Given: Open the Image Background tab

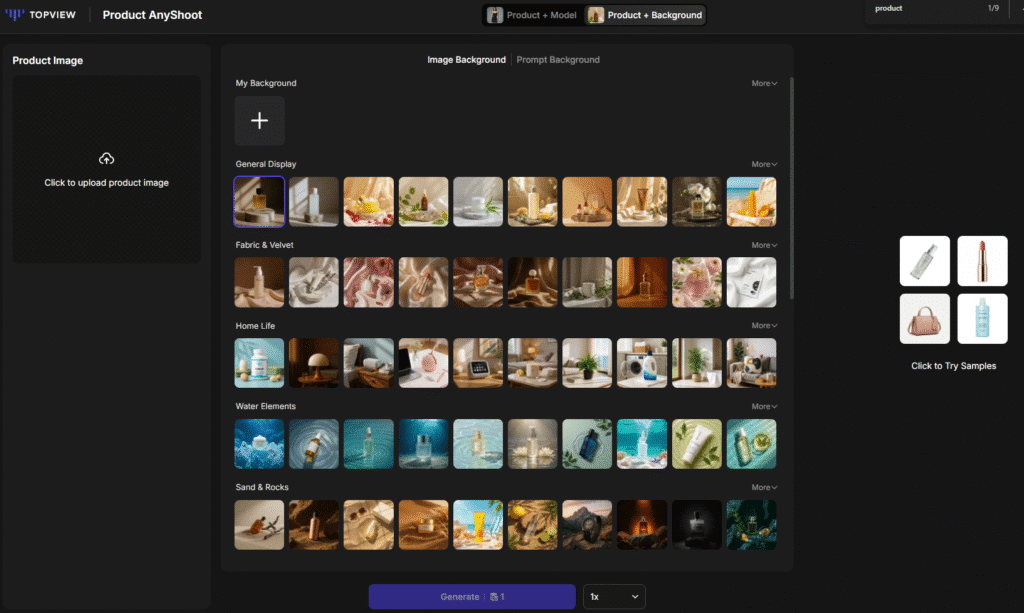Looking at the screenshot, I should [466, 60].
